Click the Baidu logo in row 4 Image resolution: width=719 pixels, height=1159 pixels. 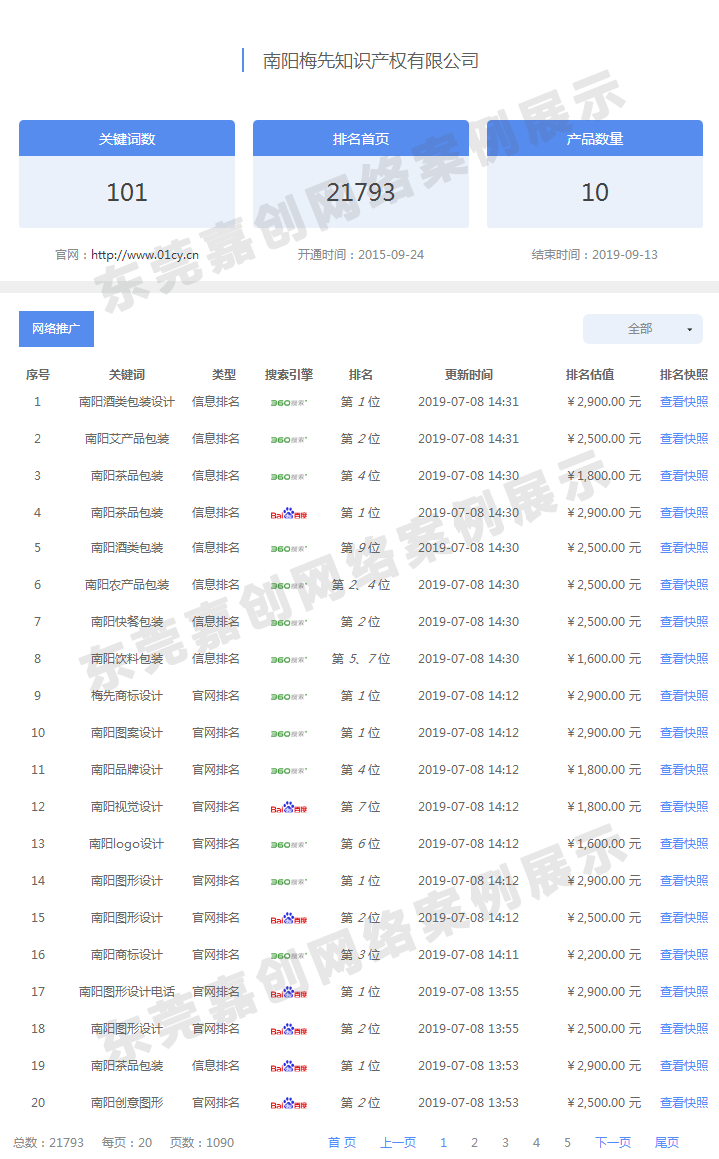pyautogui.click(x=289, y=514)
